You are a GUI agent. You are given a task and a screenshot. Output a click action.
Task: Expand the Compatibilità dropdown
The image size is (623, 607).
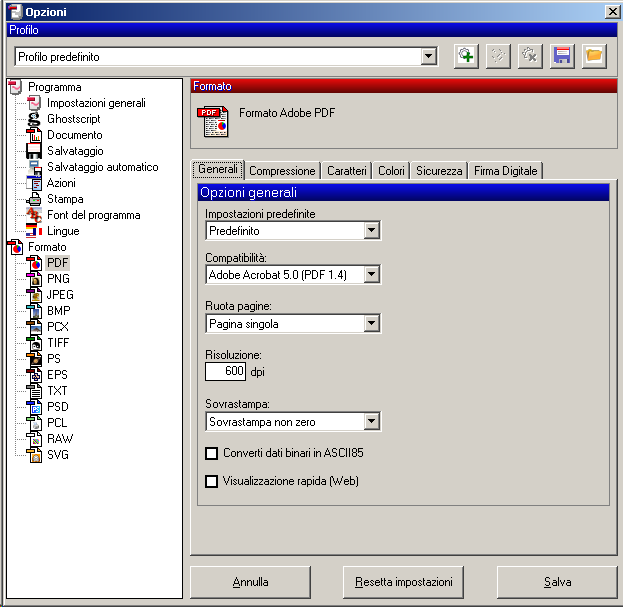coord(371,274)
